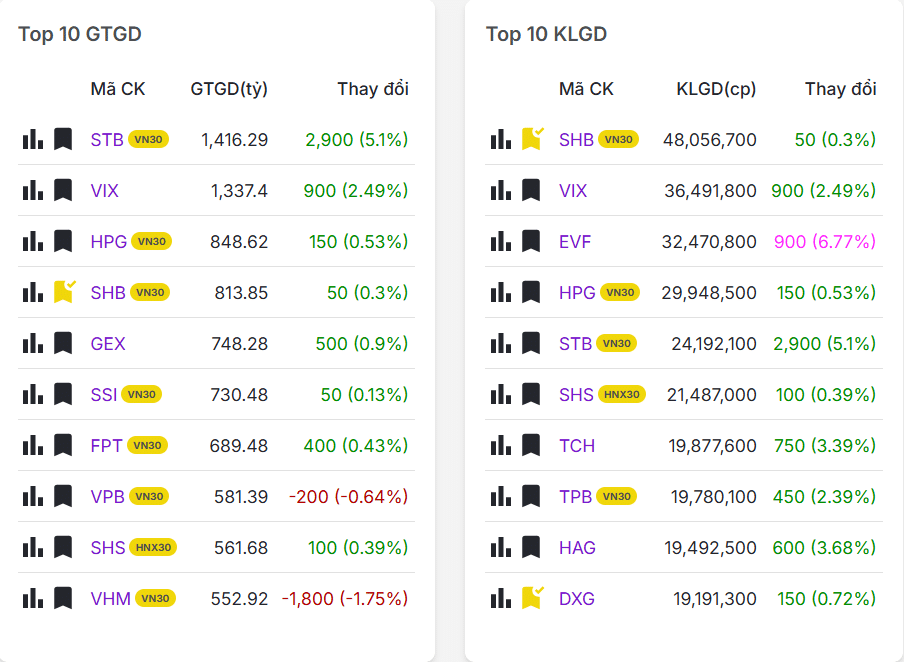904x662 pixels.
Task: Remove SHB bookmark in Top 10 KLGD
Action: pyautogui.click(x=532, y=139)
